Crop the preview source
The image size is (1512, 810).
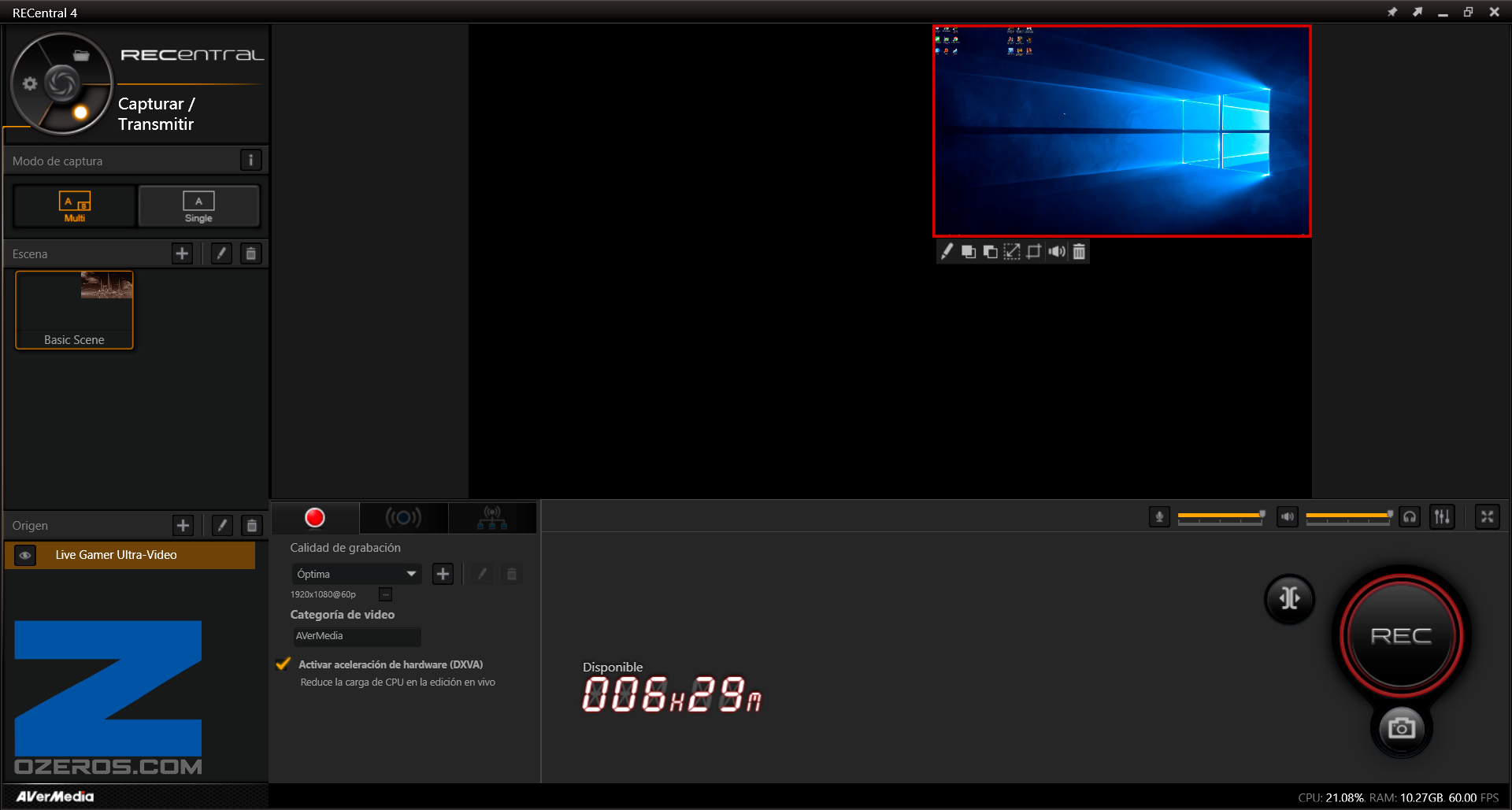(1034, 251)
